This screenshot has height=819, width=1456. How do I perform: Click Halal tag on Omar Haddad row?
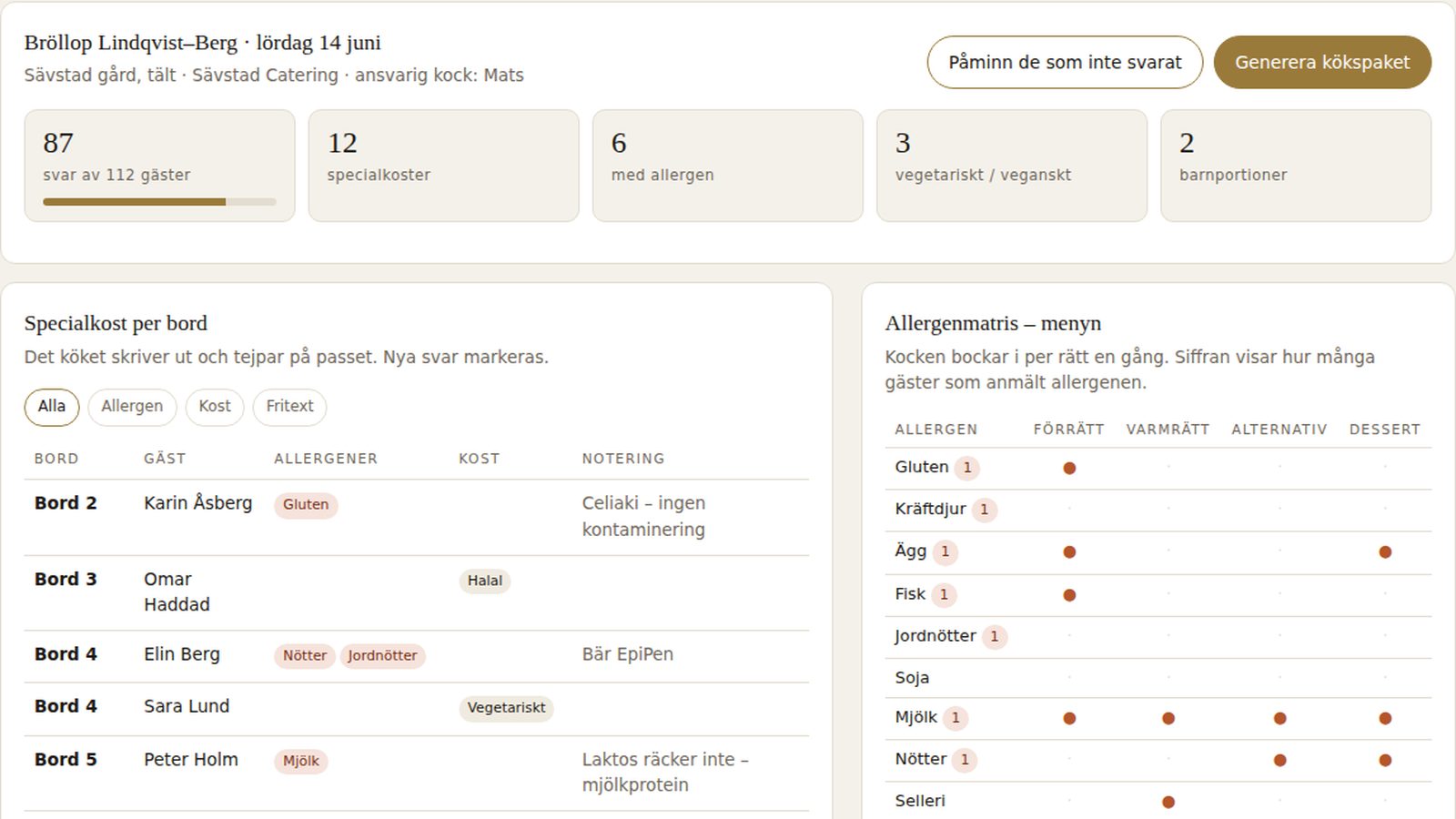[x=484, y=581]
